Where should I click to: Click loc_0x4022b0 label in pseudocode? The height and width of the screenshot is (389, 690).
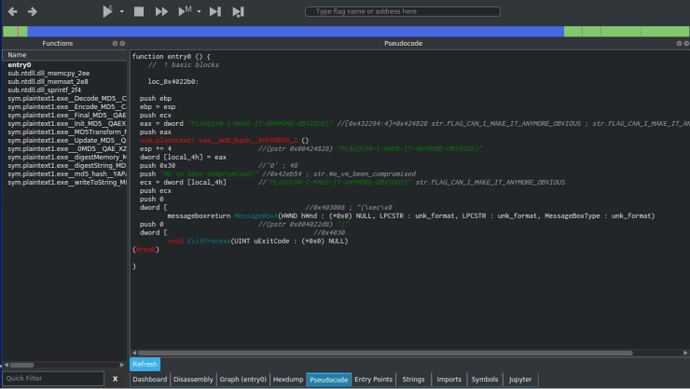[x=173, y=82]
